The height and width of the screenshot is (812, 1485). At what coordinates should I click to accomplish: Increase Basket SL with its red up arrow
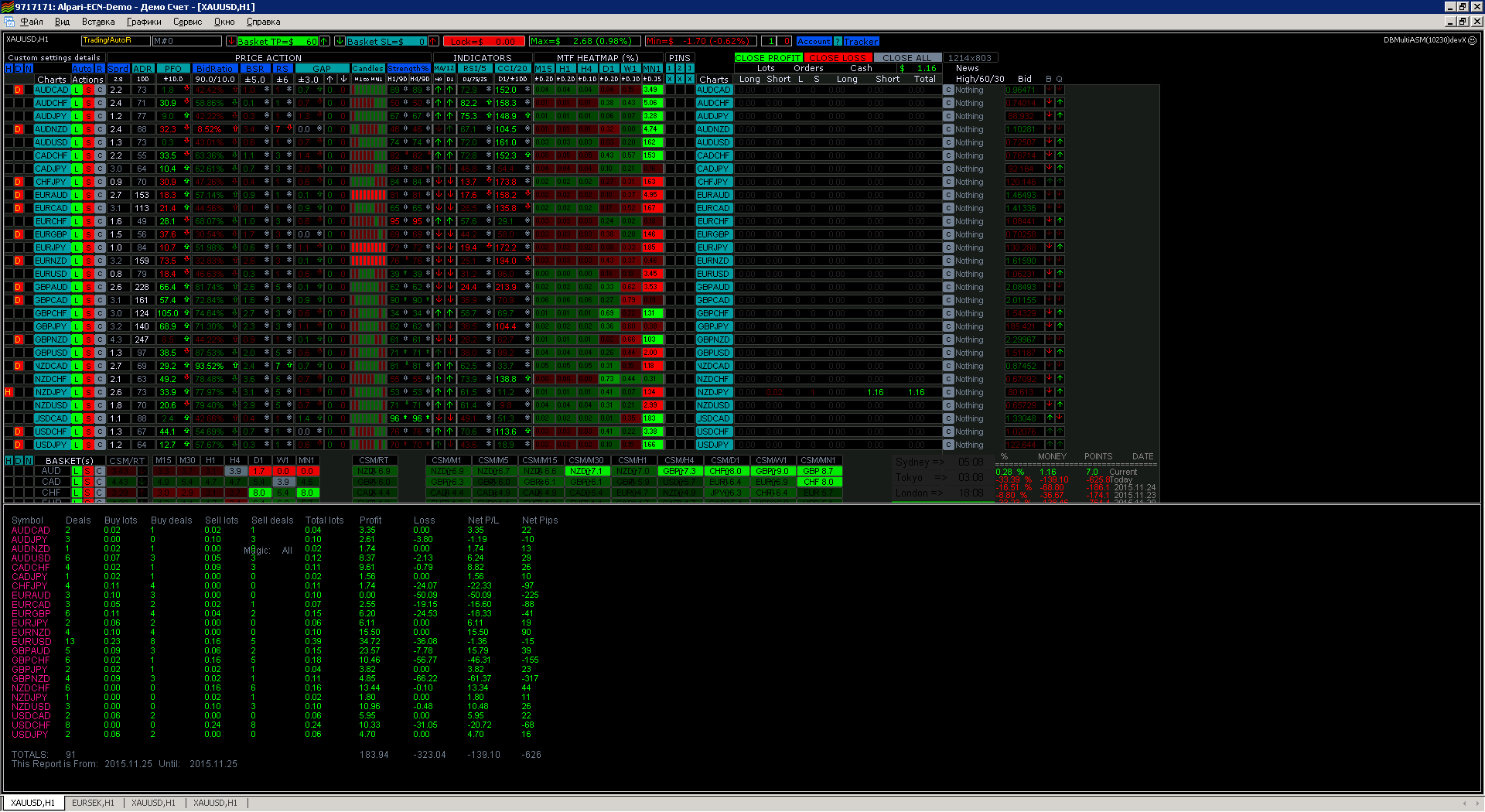433,42
